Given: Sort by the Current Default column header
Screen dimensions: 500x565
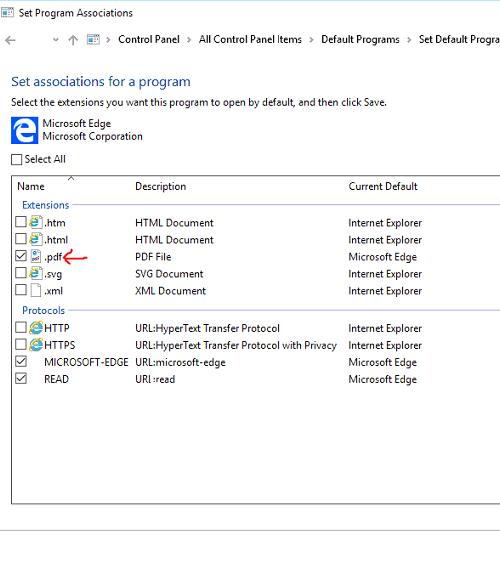Looking at the screenshot, I should coord(383,186).
